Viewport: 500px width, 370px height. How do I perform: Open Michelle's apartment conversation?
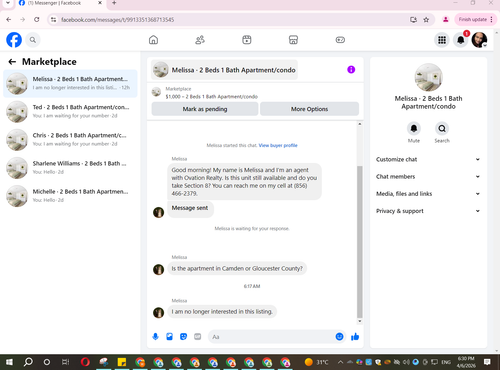point(70,196)
